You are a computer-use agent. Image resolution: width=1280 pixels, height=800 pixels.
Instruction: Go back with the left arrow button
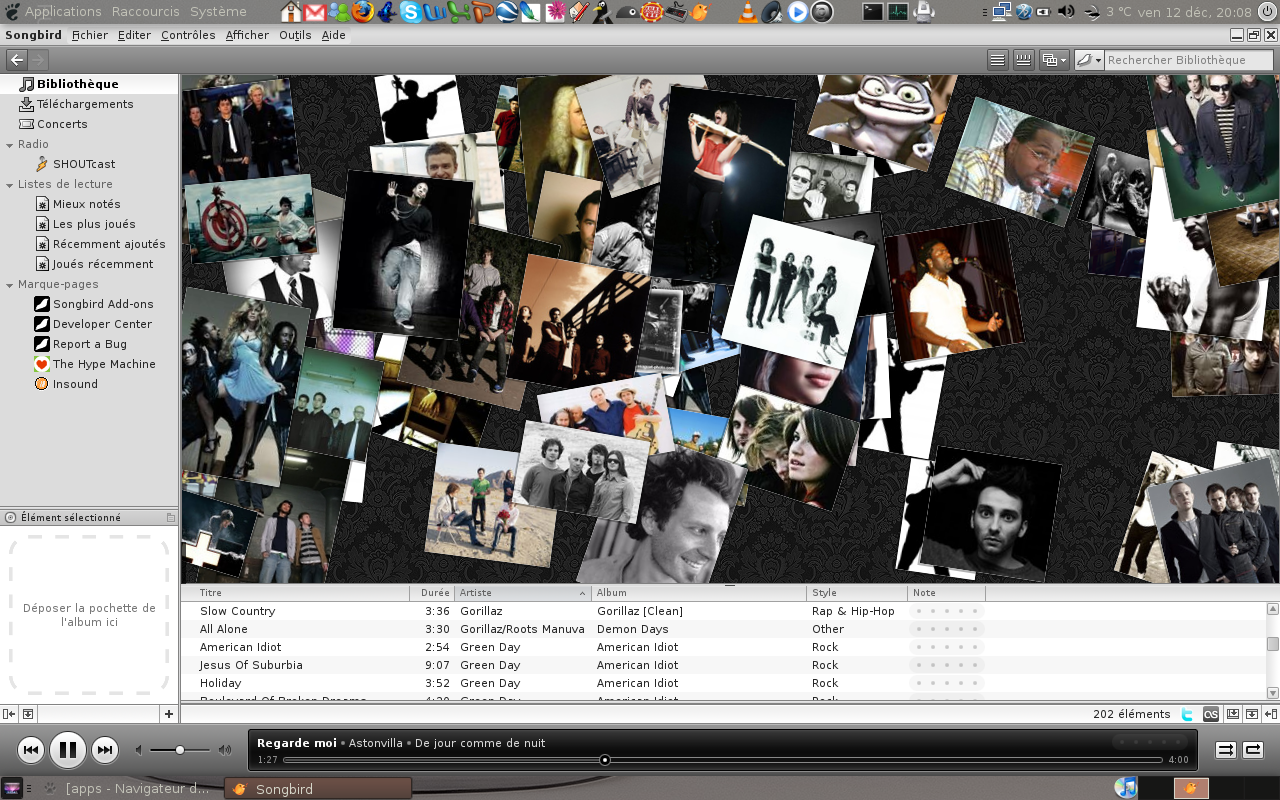coord(16,60)
